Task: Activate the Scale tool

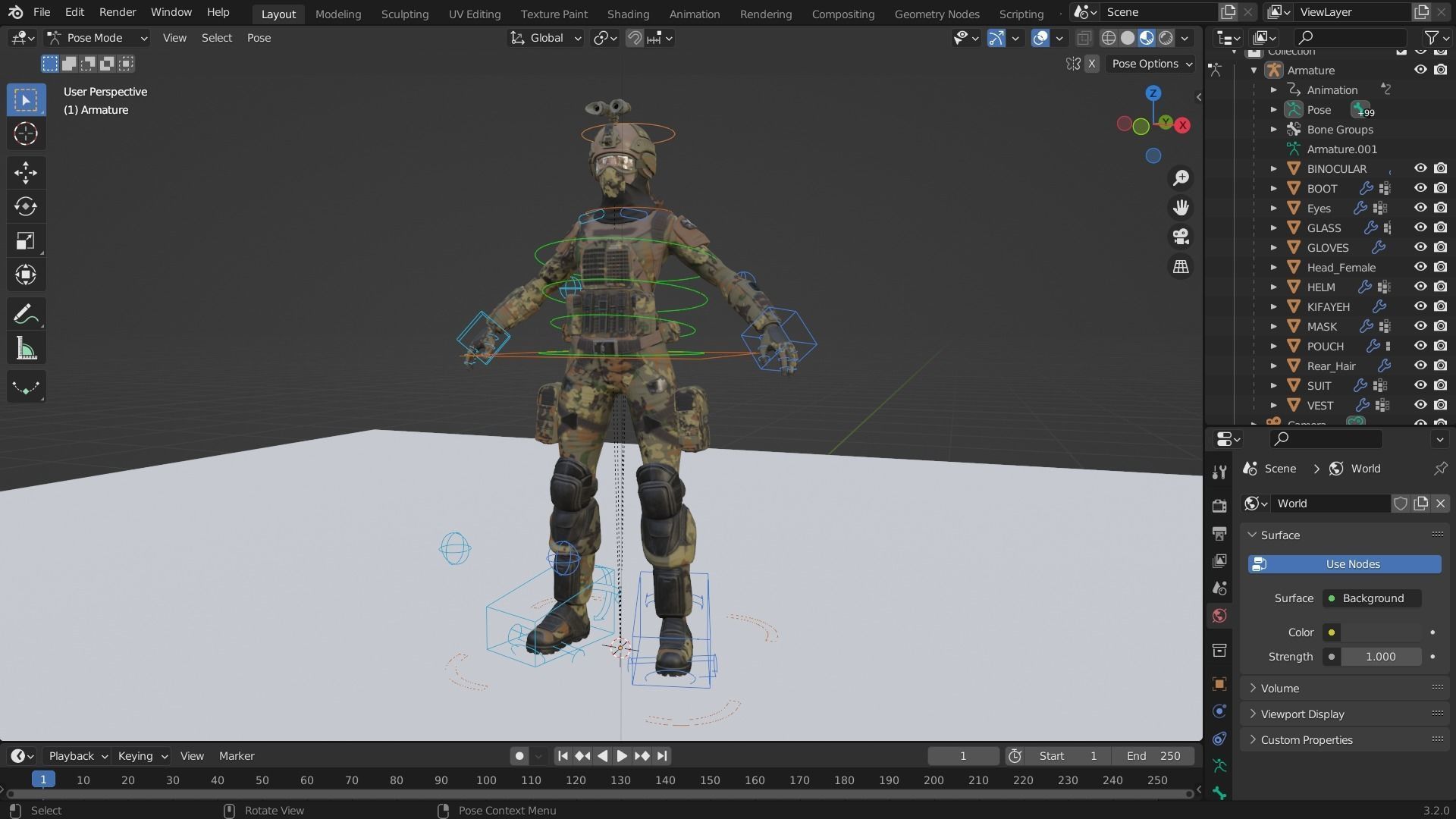Action: point(26,241)
